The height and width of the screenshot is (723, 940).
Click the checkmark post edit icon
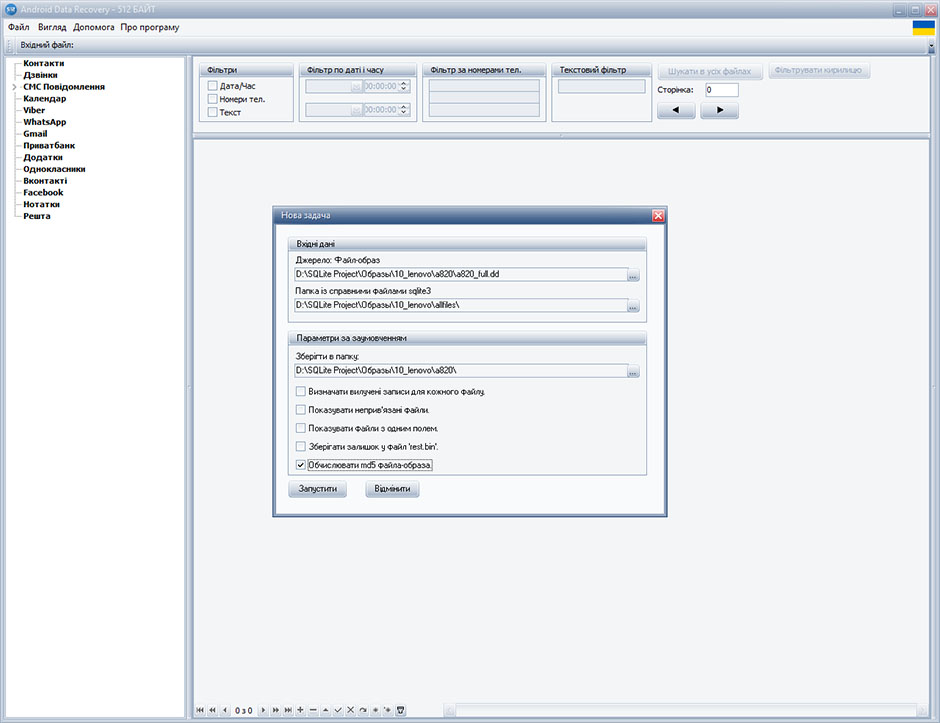(x=338, y=710)
